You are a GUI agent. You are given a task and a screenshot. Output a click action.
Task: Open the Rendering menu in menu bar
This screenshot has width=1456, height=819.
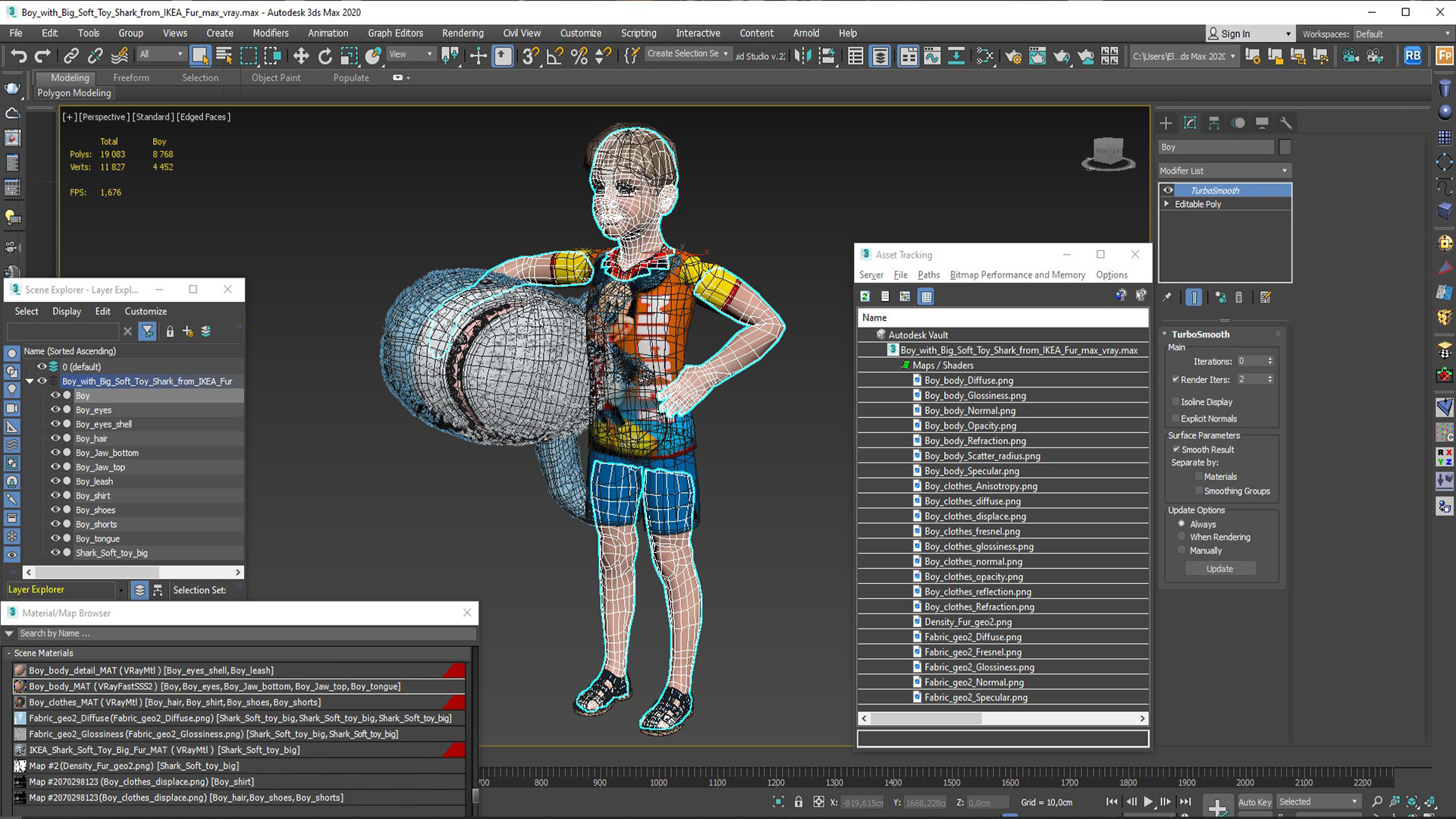[x=461, y=33]
